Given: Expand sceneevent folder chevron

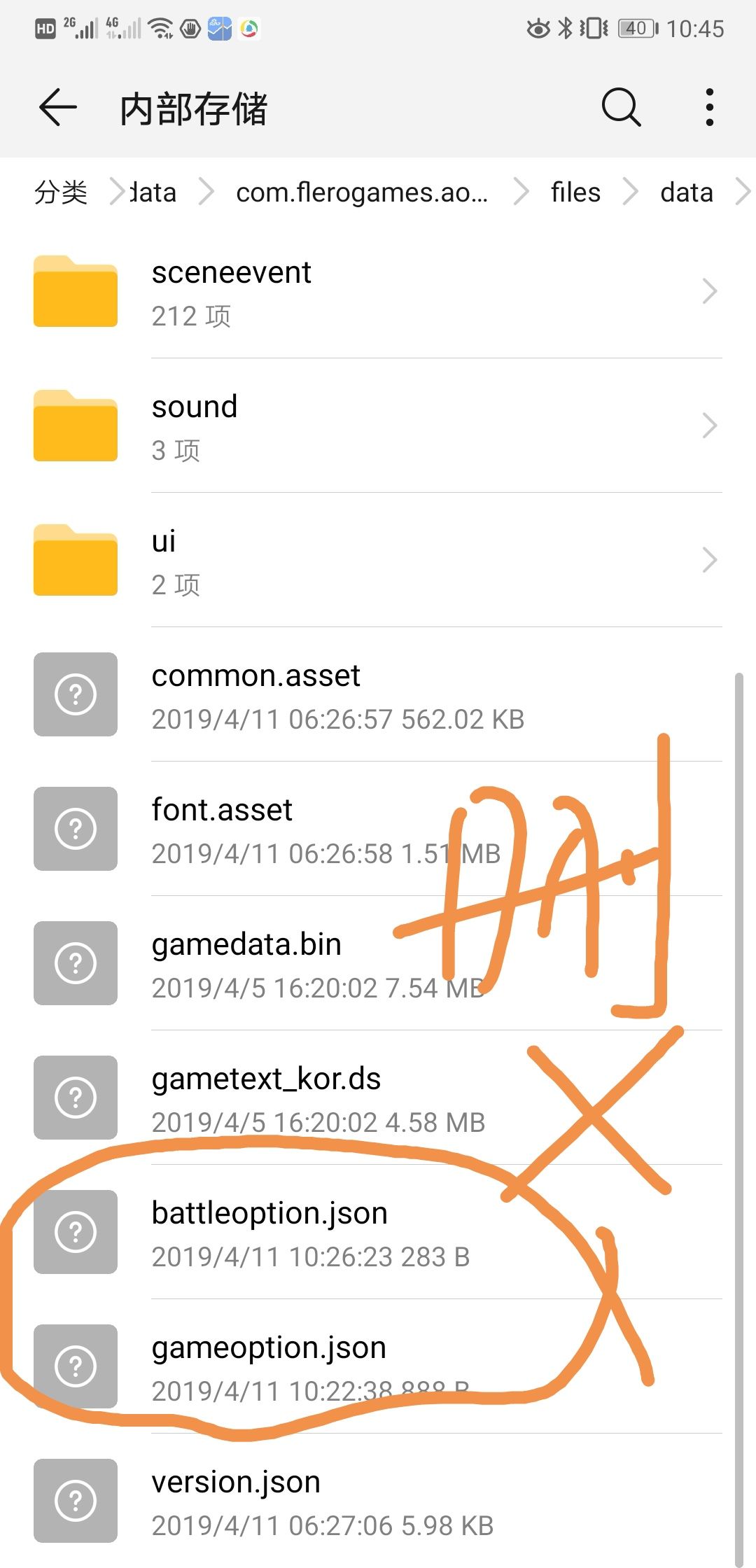Looking at the screenshot, I should pos(709,292).
